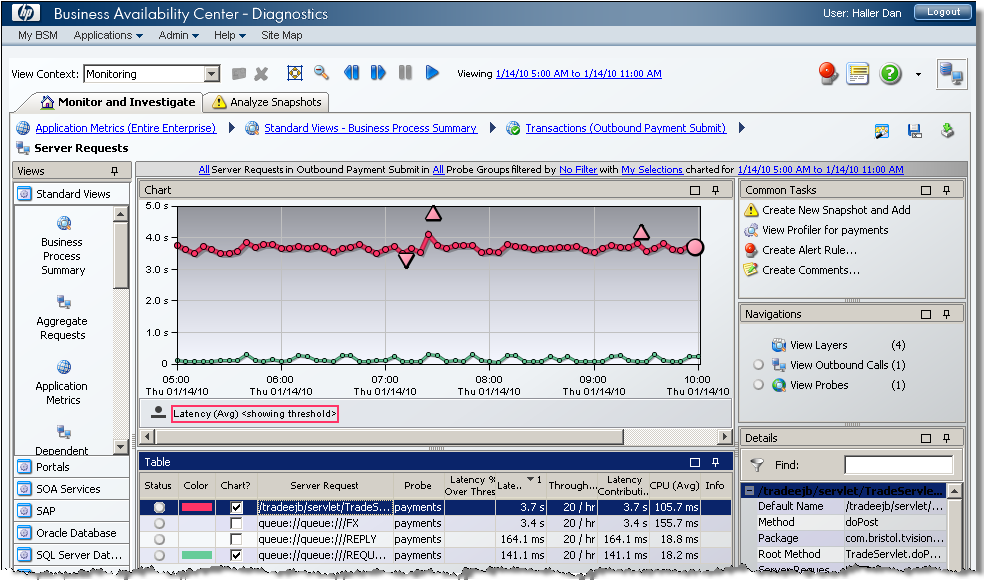985x581 pixels.
Task: Expand arrow after Standard Views breadcrumb
Action: tap(492, 128)
